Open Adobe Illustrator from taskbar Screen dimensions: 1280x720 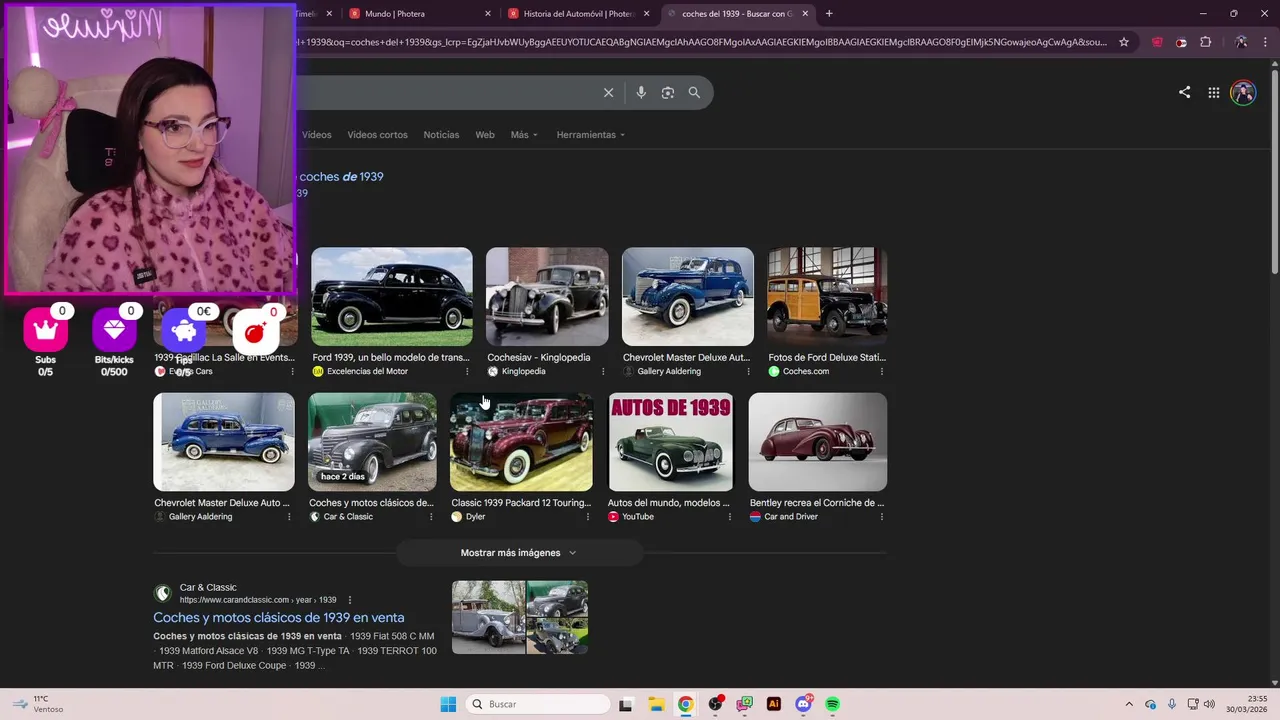click(773, 704)
